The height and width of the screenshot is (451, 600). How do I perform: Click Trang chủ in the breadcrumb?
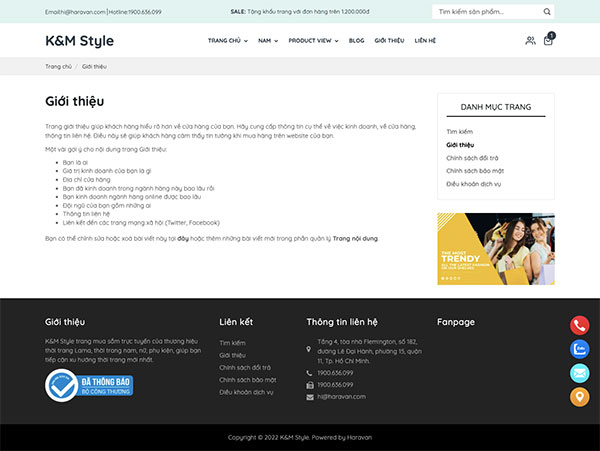click(58, 67)
